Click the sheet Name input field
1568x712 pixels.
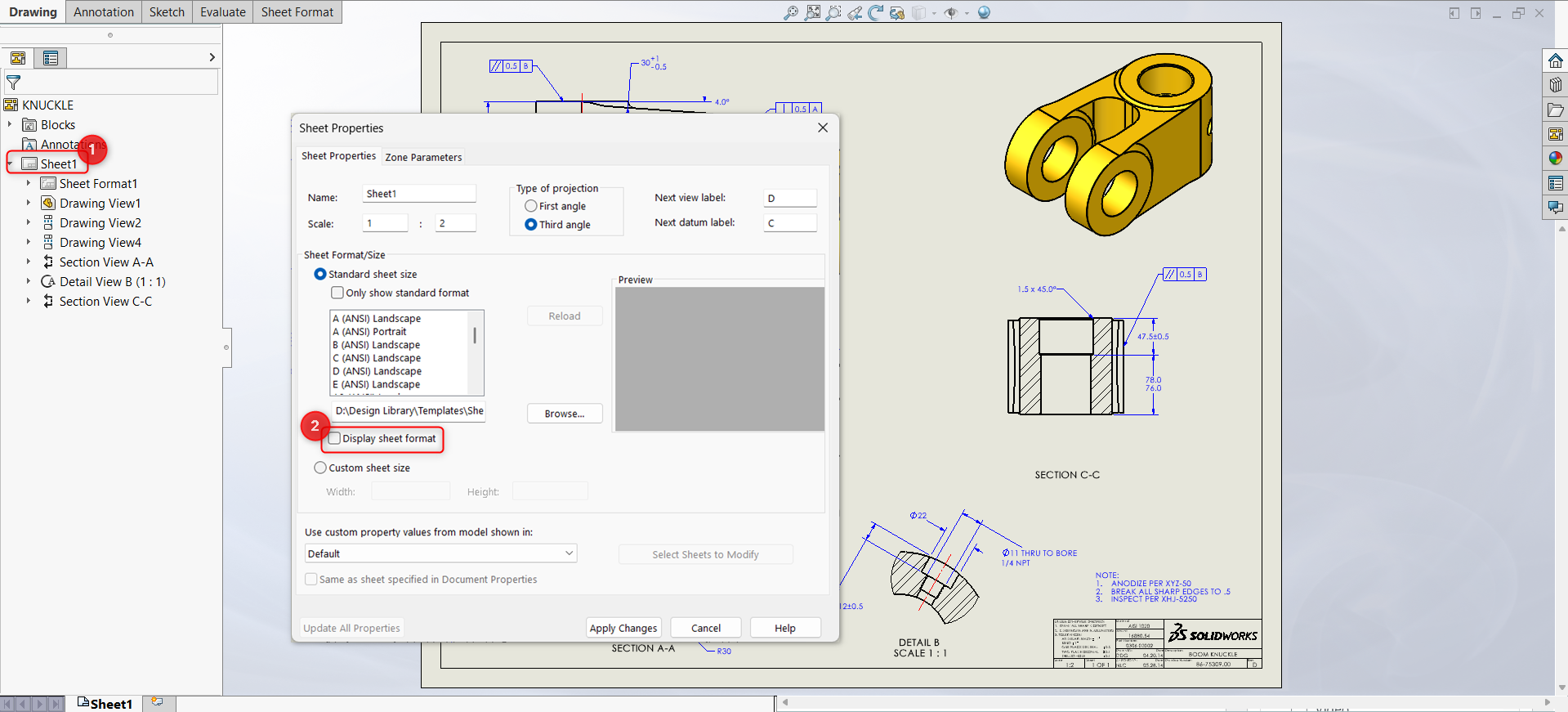tap(419, 194)
